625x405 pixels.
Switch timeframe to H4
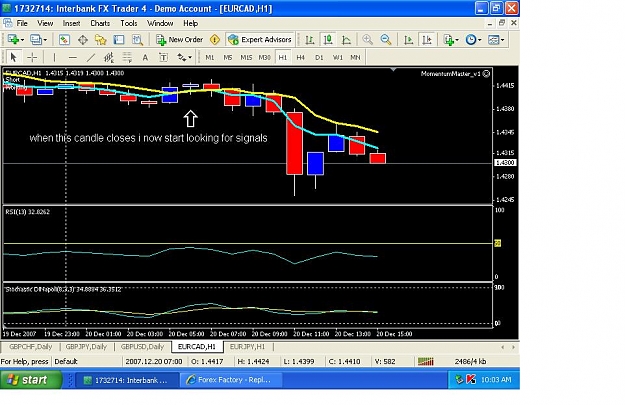click(x=301, y=57)
